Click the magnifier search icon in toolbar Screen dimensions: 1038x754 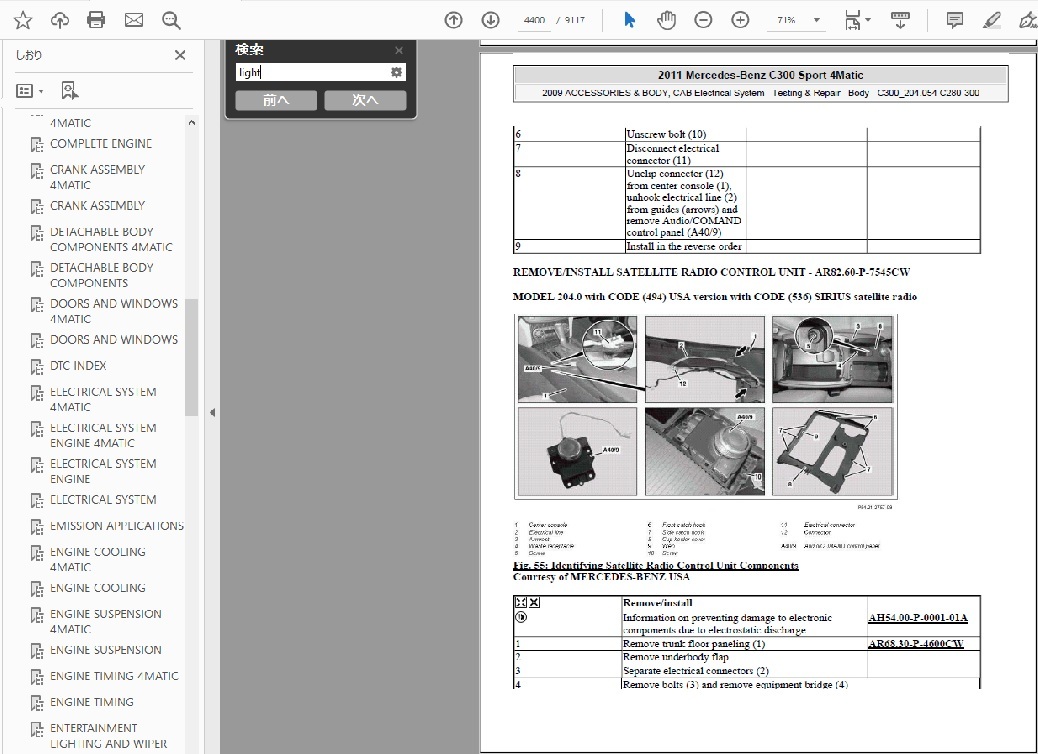(171, 21)
